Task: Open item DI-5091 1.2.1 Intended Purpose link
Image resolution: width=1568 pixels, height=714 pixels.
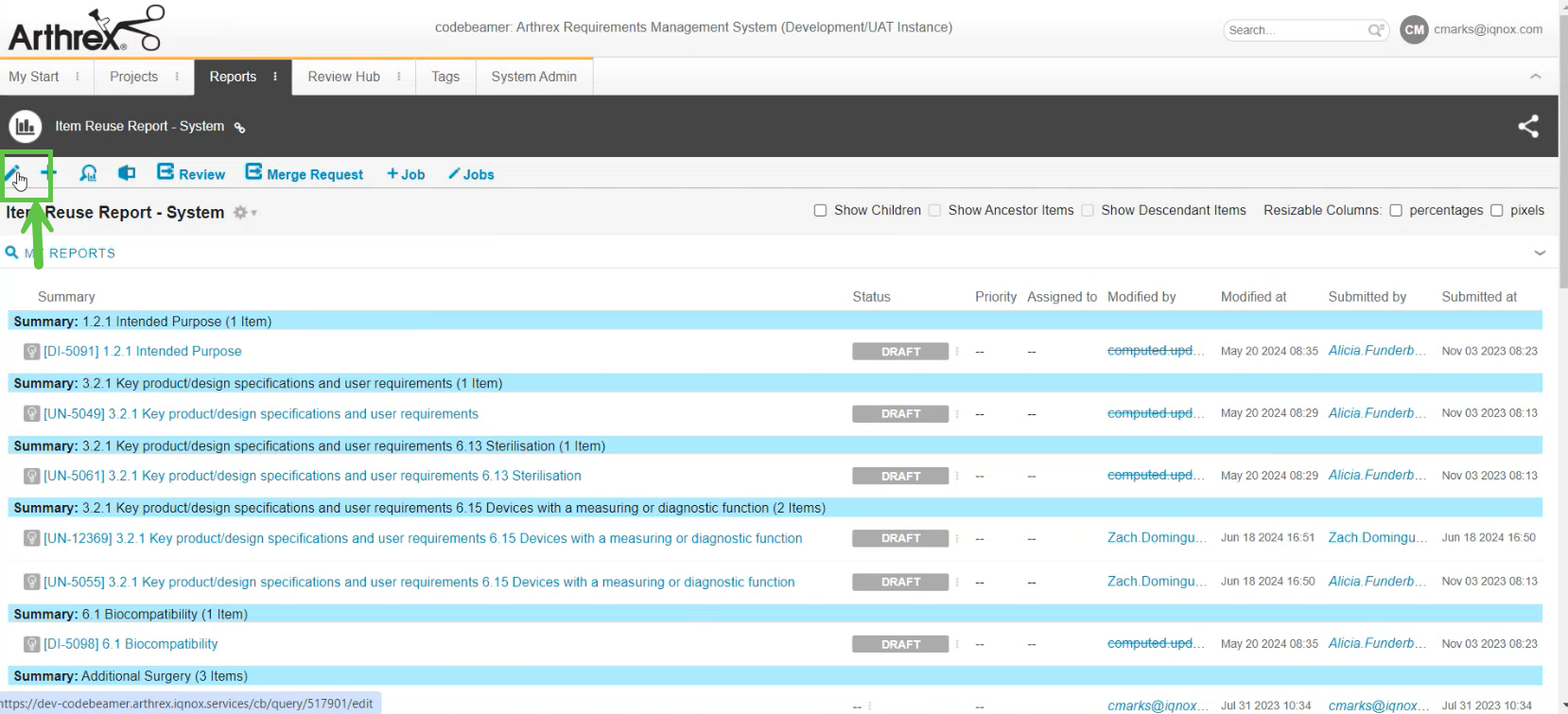Action: (x=142, y=351)
